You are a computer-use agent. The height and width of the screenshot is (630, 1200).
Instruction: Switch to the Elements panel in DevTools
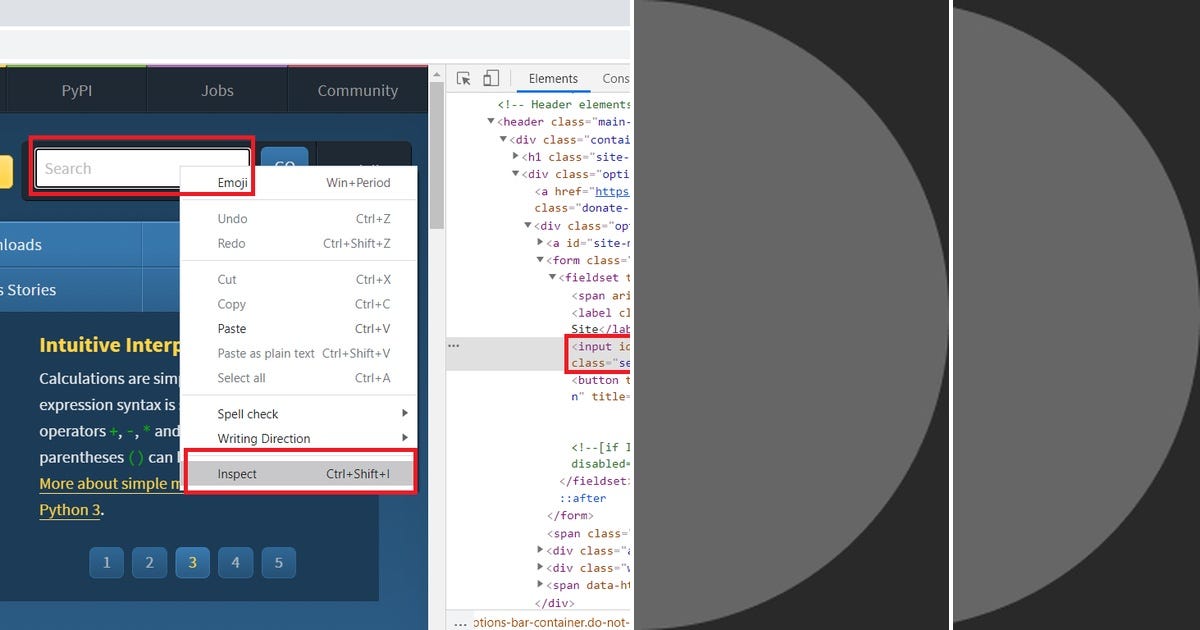[553, 78]
